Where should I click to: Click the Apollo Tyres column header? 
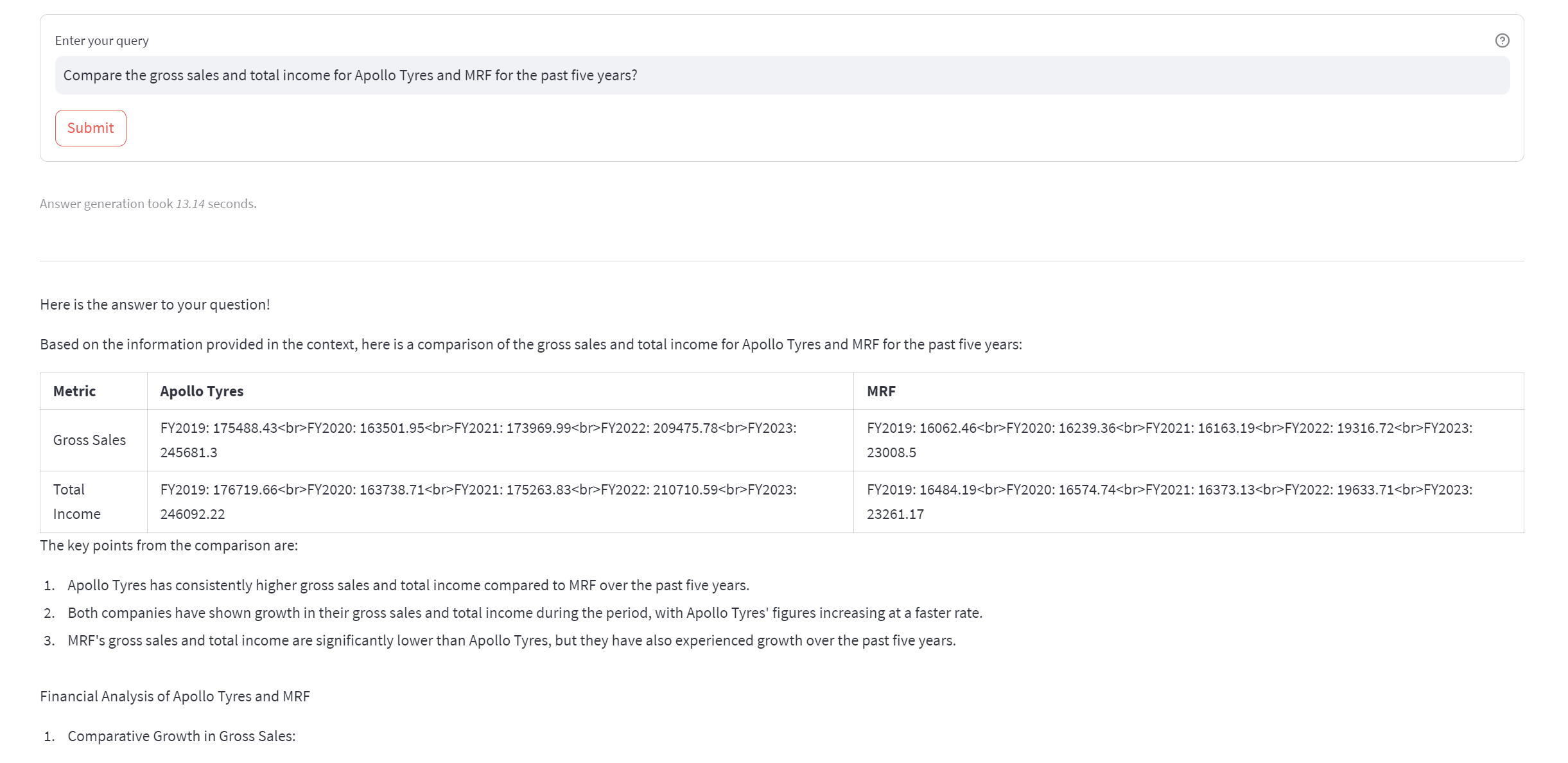coord(202,391)
